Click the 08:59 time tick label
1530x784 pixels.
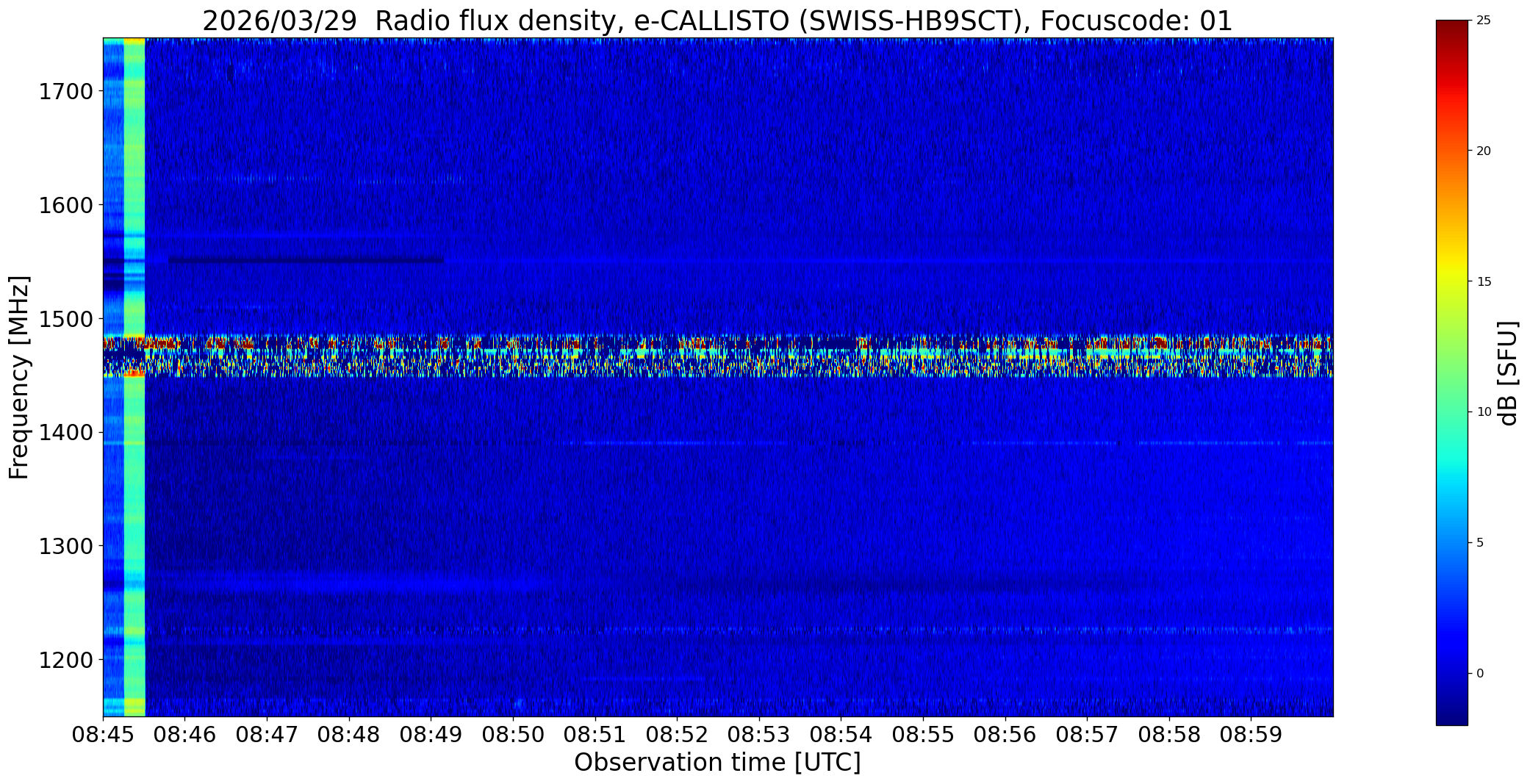(1251, 734)
